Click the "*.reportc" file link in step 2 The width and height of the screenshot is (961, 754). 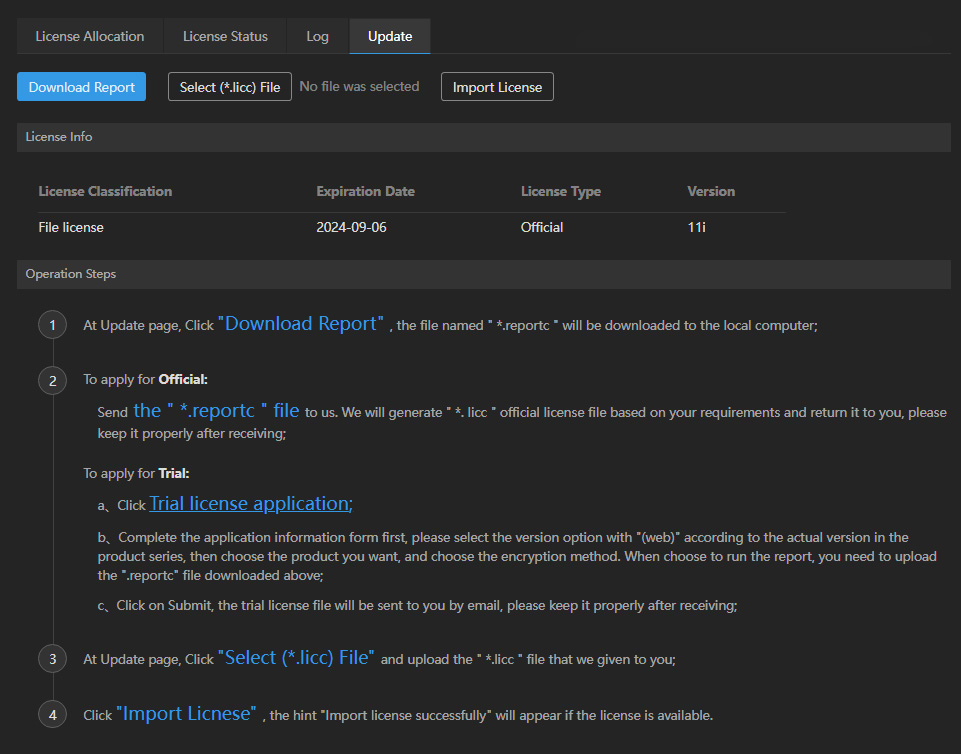click(x=216, y=410)
